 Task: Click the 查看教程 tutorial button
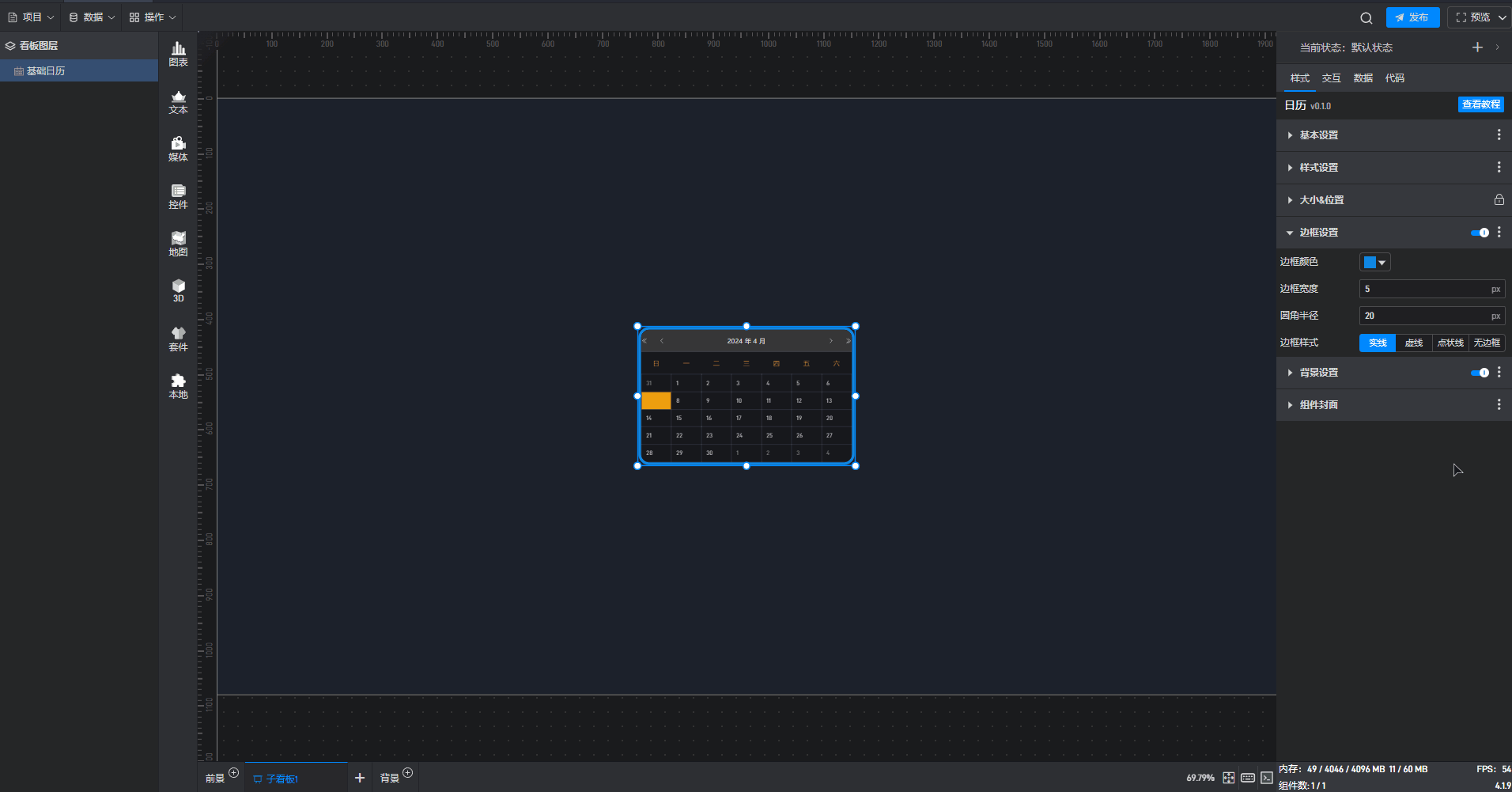tap(1480, 104)
